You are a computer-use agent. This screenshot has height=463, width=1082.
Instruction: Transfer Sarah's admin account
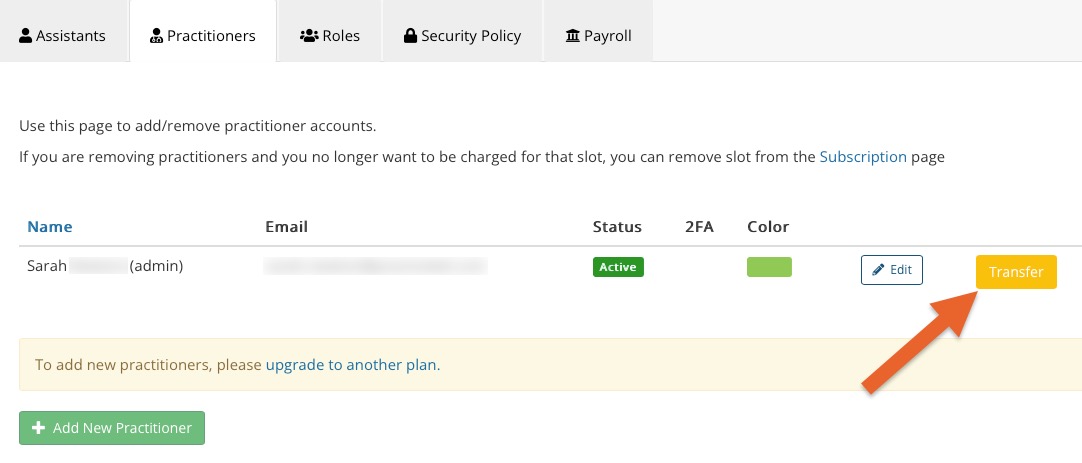point(1016,272)
